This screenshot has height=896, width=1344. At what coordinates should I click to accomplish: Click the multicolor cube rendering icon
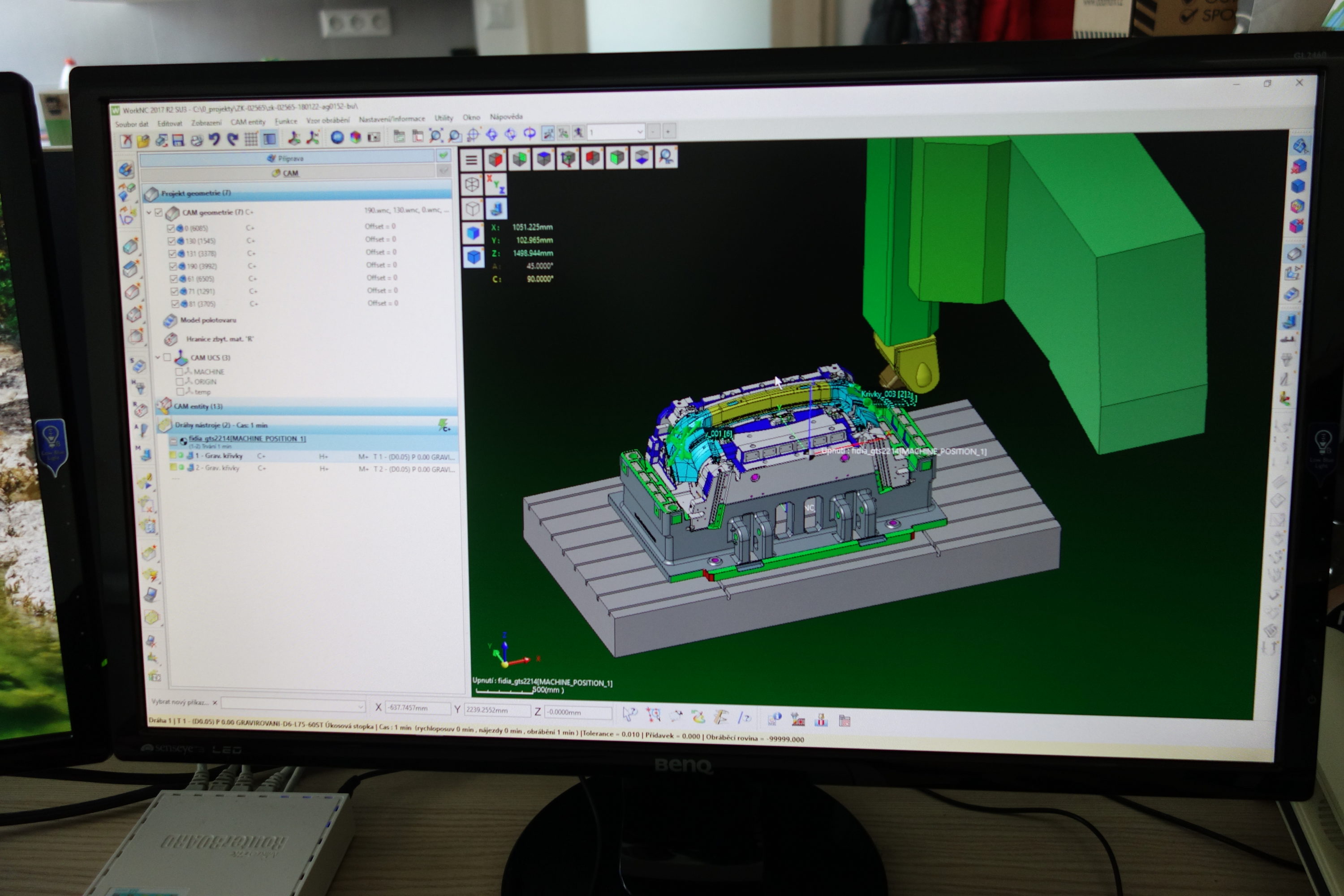click(x=355, y=137)
